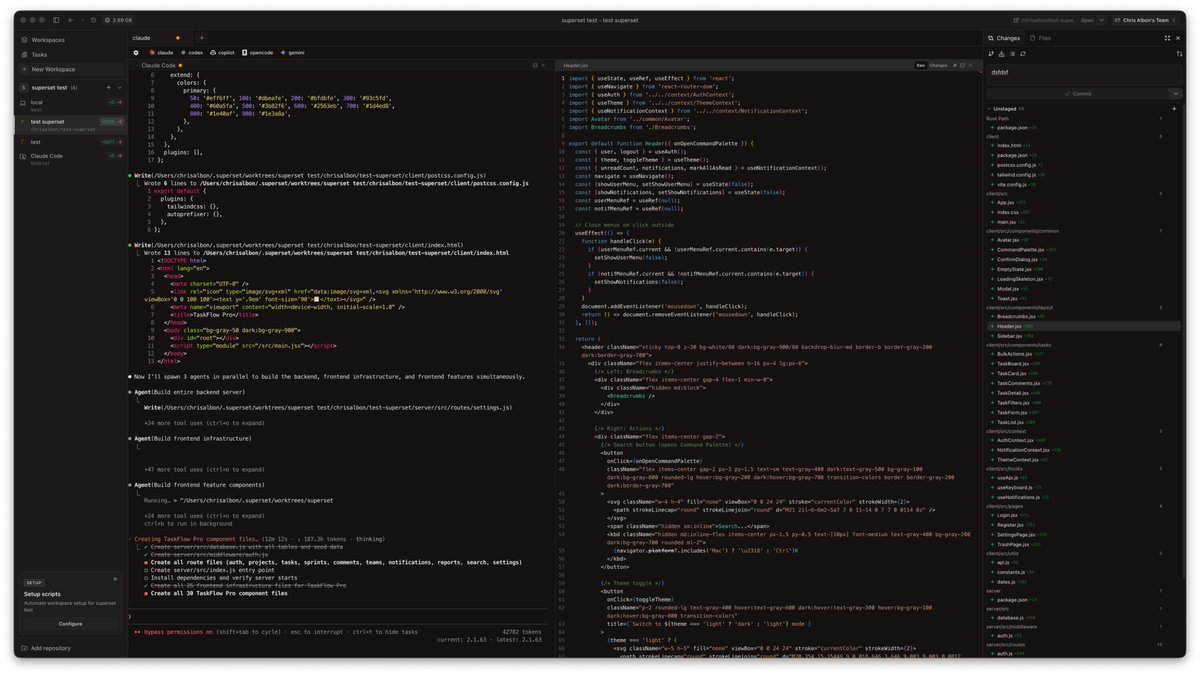This screenshot has height=675, width=1200.
Task: Open the repository path Open dropdown arrow
Action: point(1101,20)
